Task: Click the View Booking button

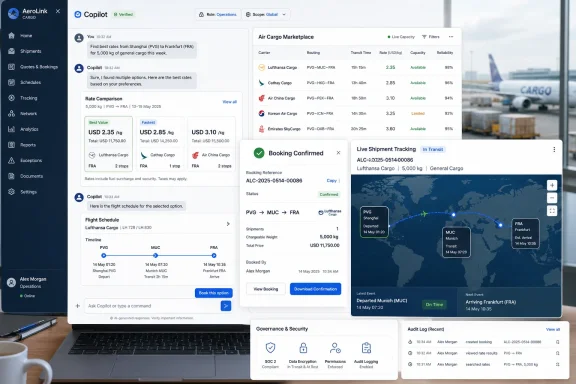Action: (266, 289)
